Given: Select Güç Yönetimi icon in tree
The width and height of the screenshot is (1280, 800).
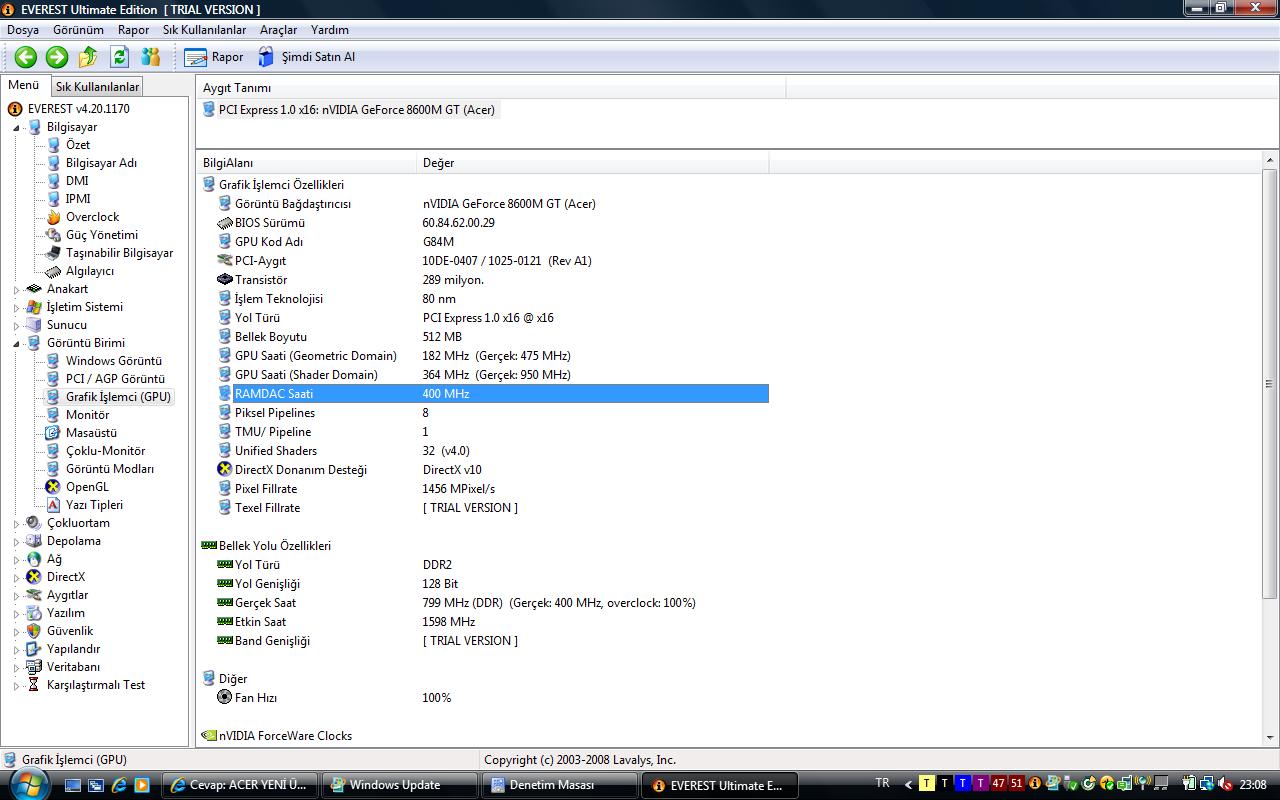Looking at the screenshot, I should (54, 235).
